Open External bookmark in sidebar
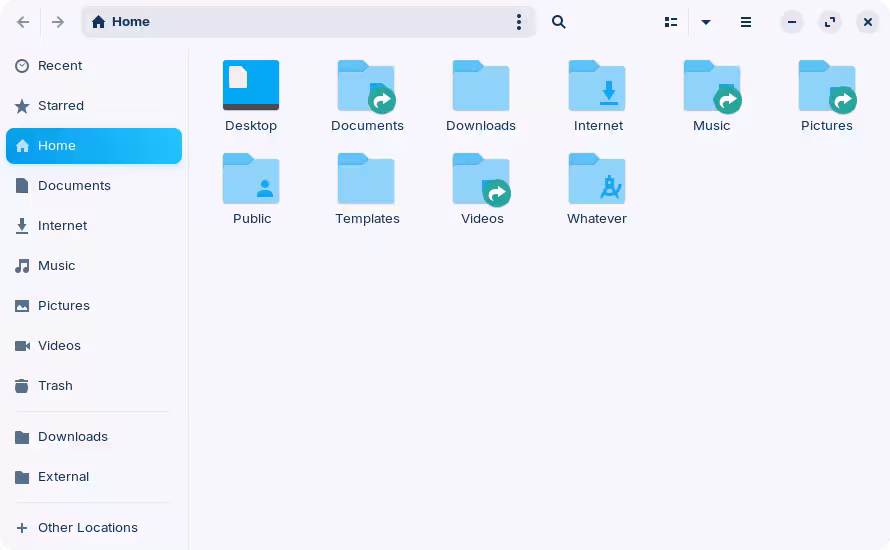Screen dimensions: 890x550 coord(63,477)
